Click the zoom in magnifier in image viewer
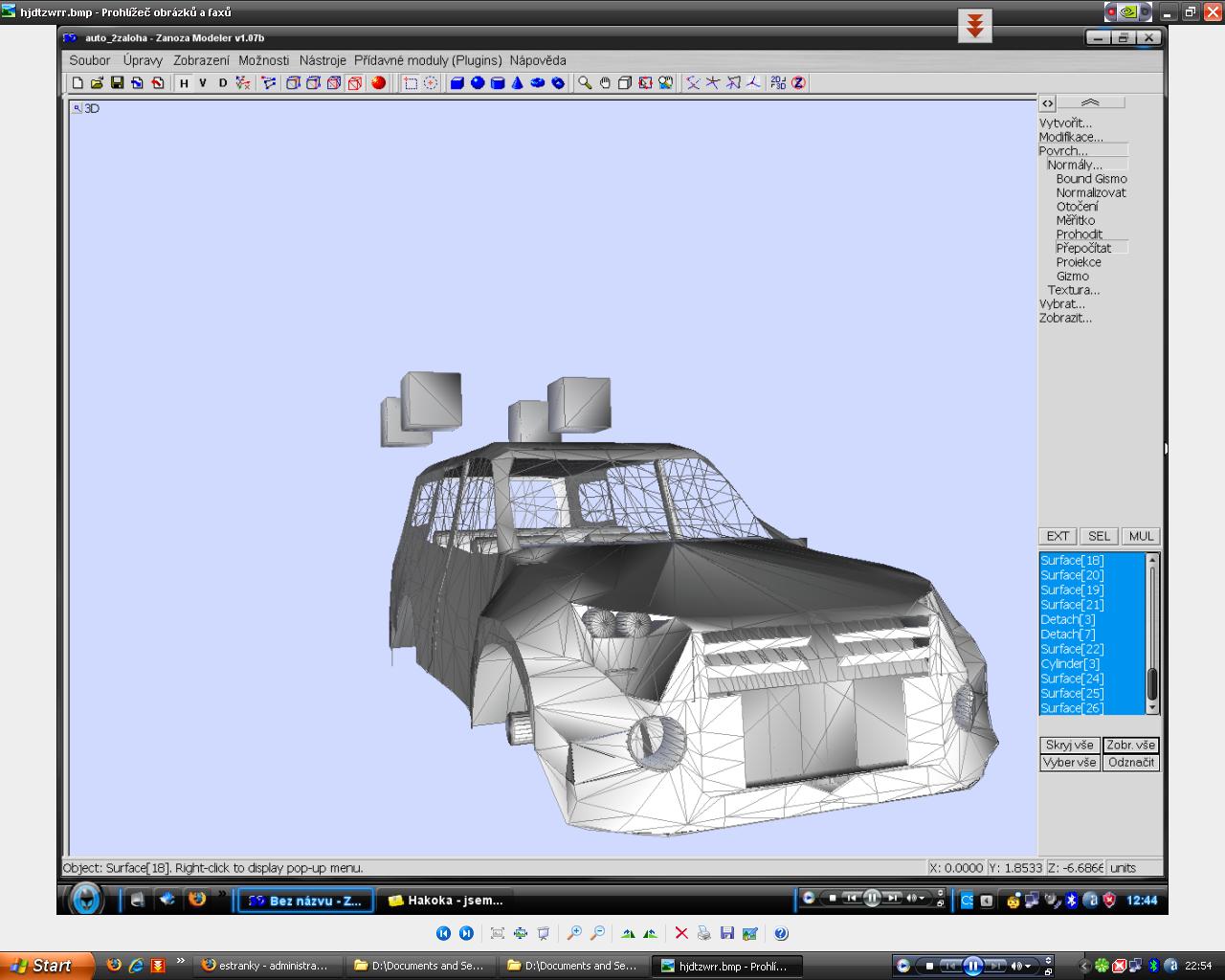 pyautogui.click(x=574, y=933)
